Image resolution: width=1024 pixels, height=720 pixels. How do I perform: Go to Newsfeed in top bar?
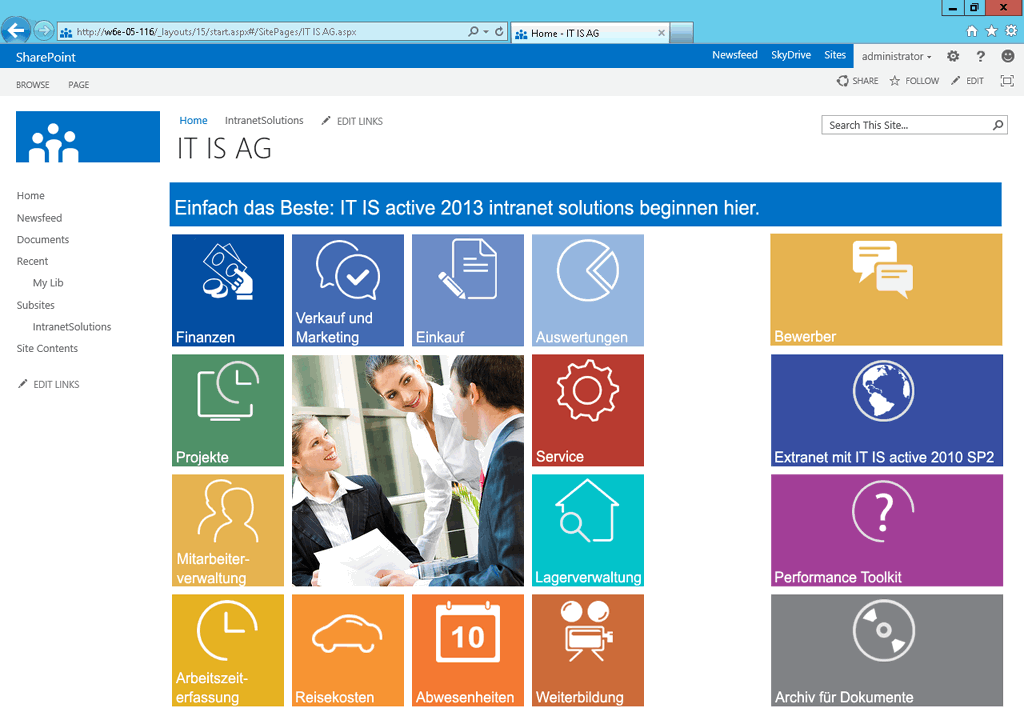(735, 56)
